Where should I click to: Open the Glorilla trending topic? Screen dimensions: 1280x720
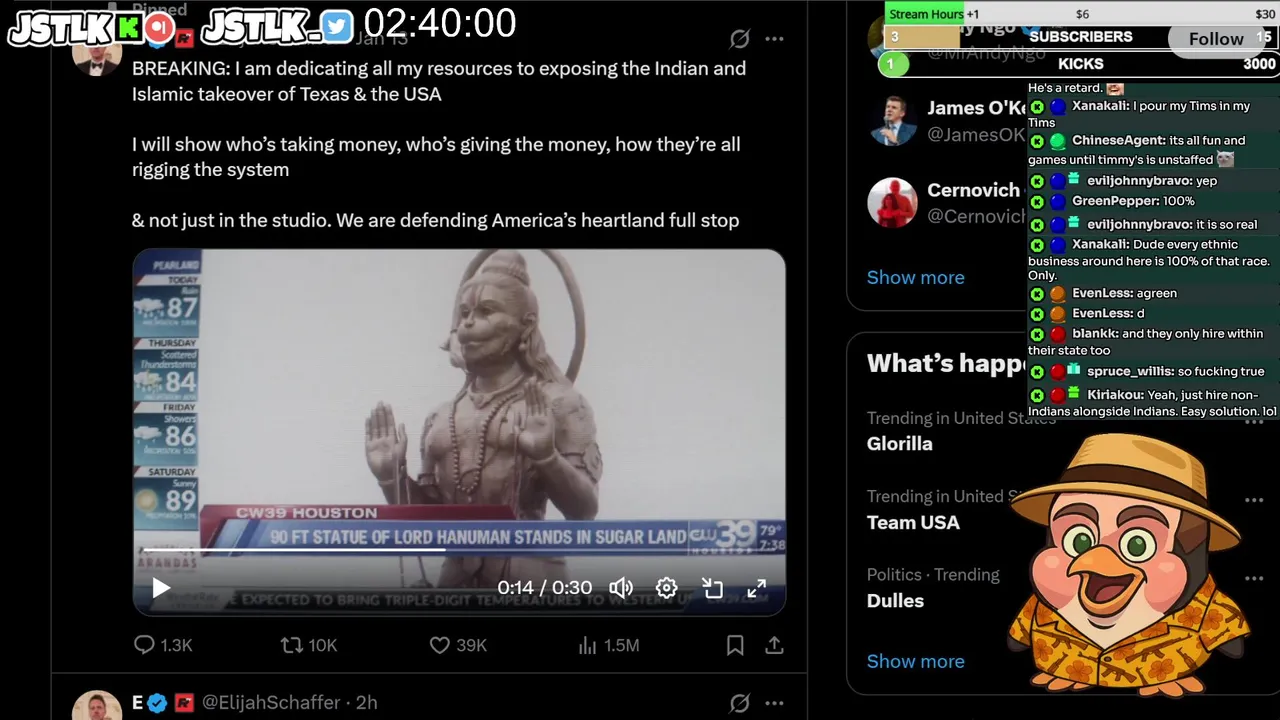click(x=899, y=443)
